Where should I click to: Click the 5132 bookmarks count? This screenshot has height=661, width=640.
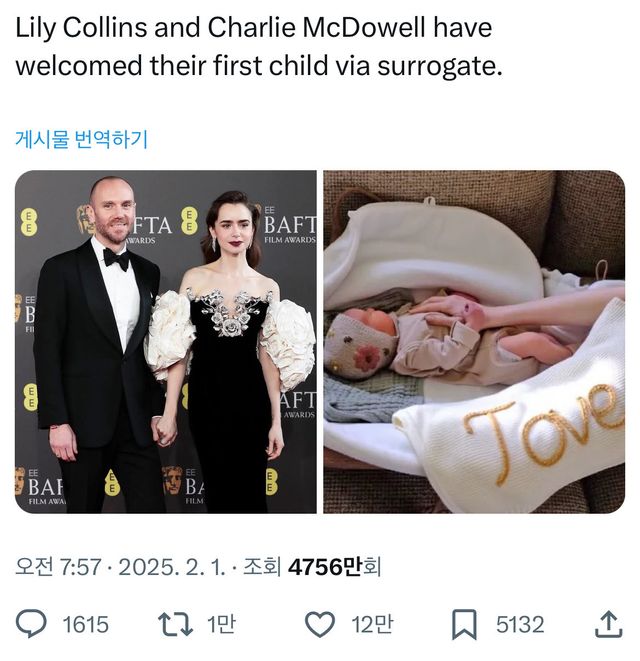click(520, 625)
